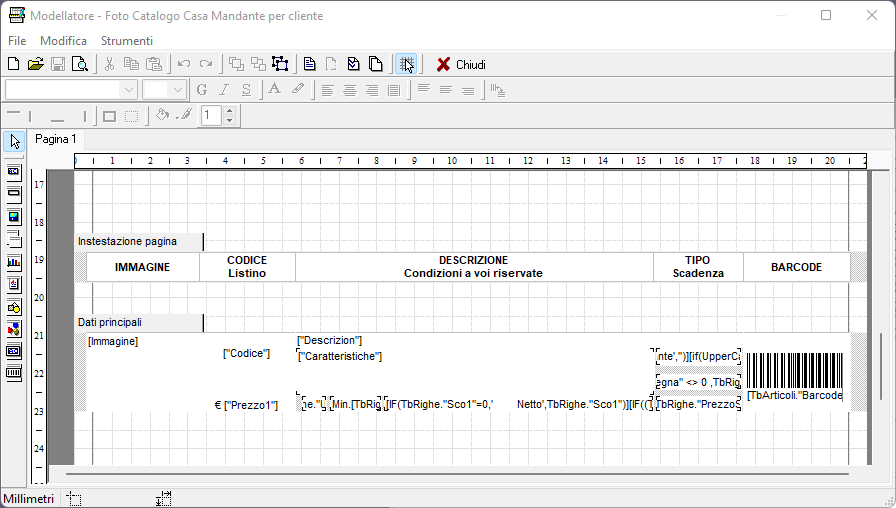Toggle the top frame line

pyautogui.click(x=14, y=116)
